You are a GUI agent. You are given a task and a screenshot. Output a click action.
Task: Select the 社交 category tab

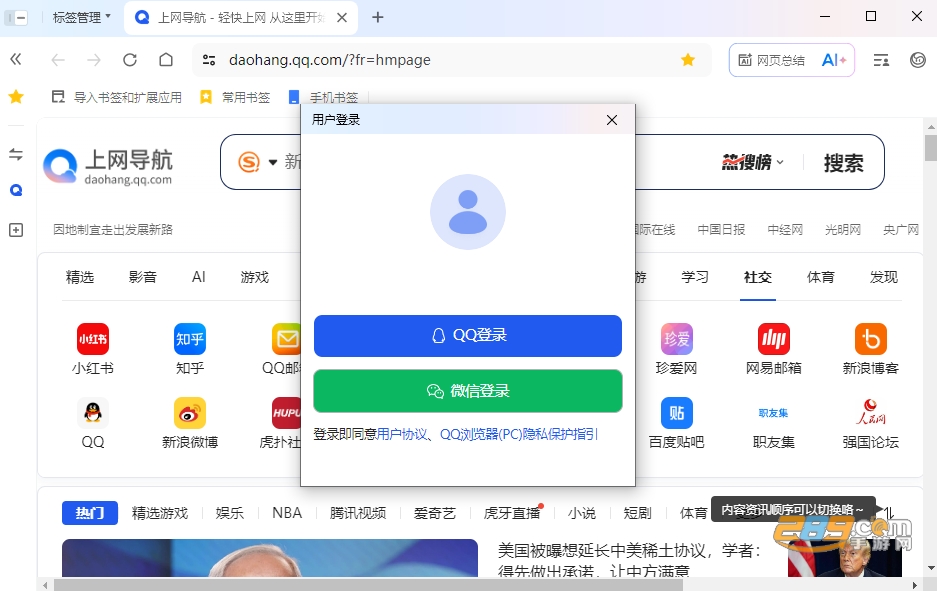(758, 277)
